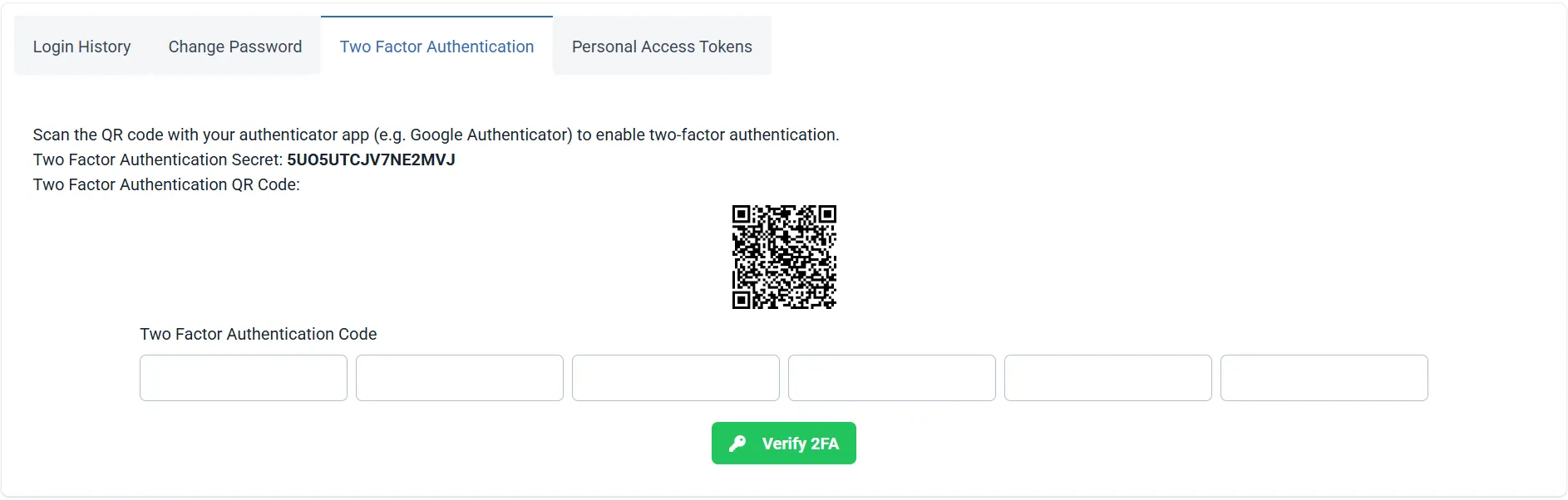The image size is (1568, 500).
Task: Select the last authentication code box
Action: coord(1324,378)
